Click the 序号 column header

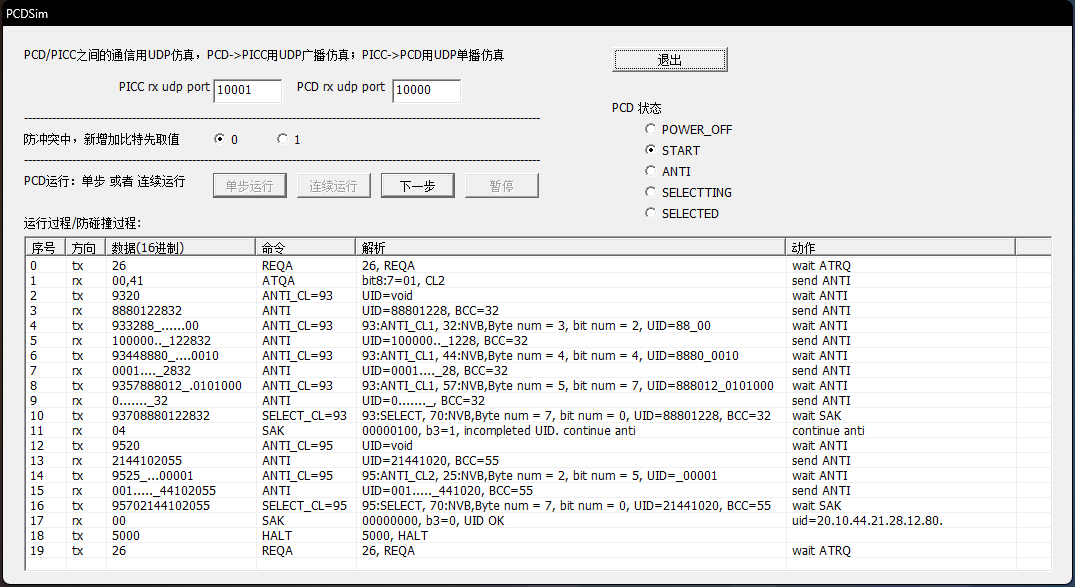pos(45,247)
